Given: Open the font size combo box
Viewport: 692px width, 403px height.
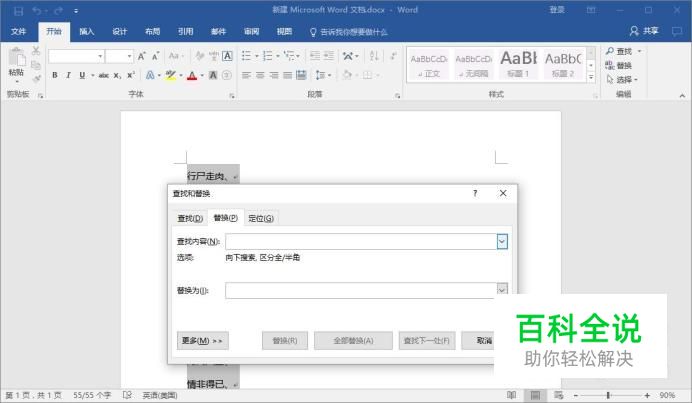Looking at the screenshot, I should pyautogui.click(x=119, y=56).
